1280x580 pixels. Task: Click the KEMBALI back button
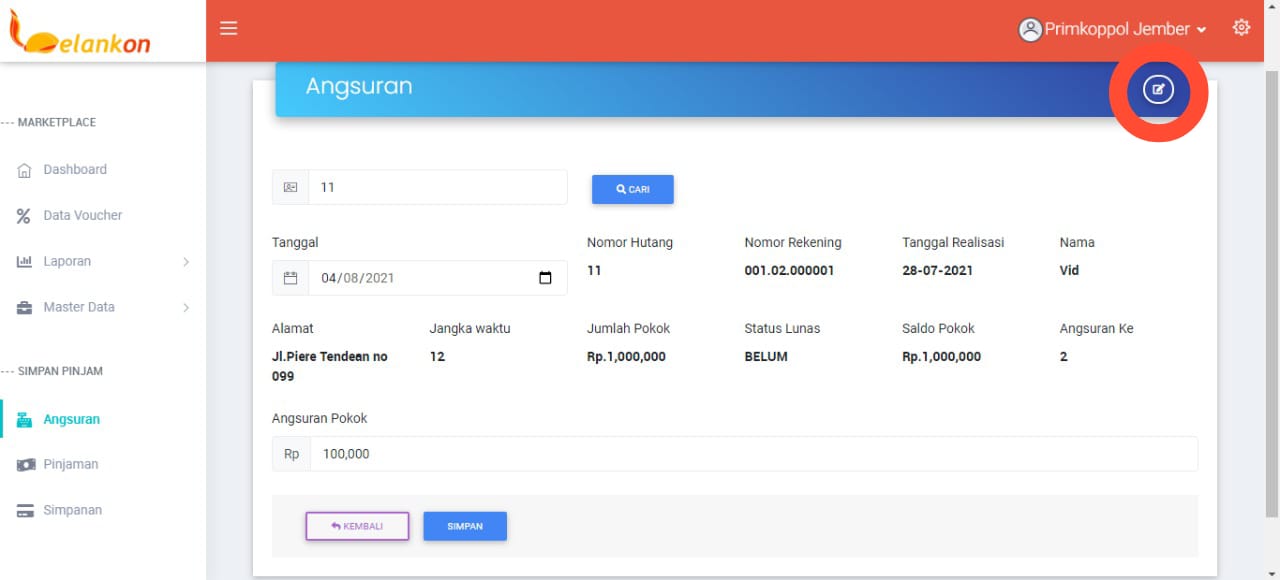(x=357, y=526)
